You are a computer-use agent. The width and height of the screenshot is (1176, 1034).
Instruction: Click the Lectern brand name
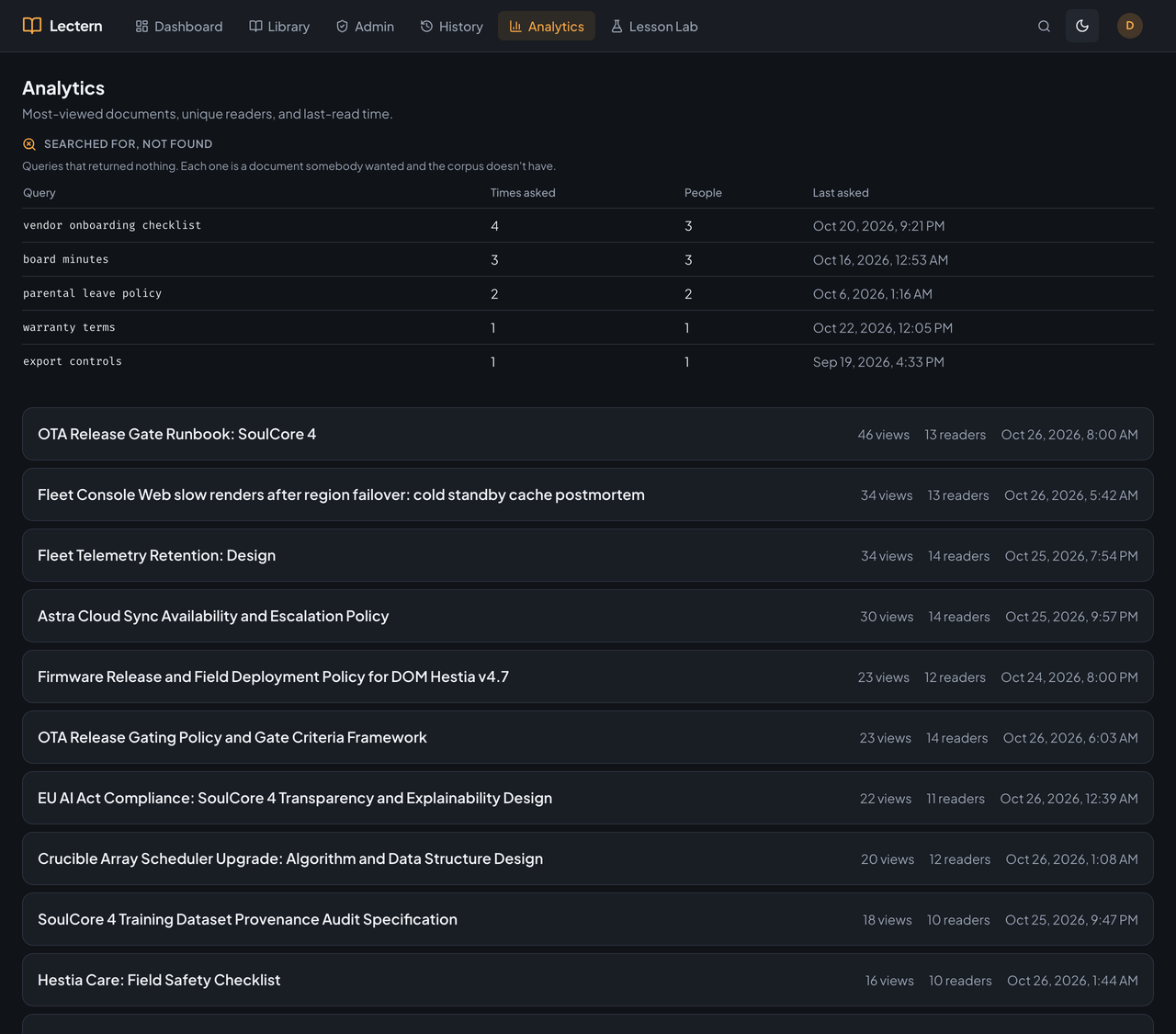pos(76,26)
